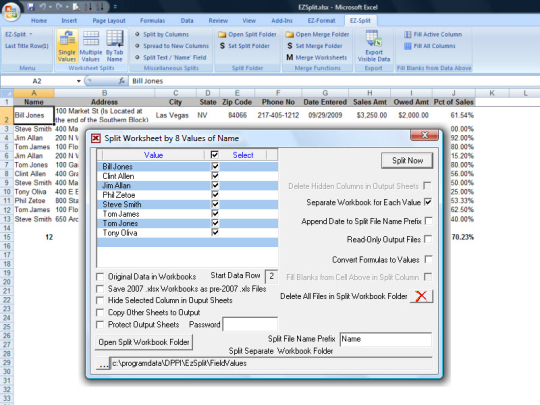Click the Value column header in dialog
540x405 pixels.
(x=154, y=155)
